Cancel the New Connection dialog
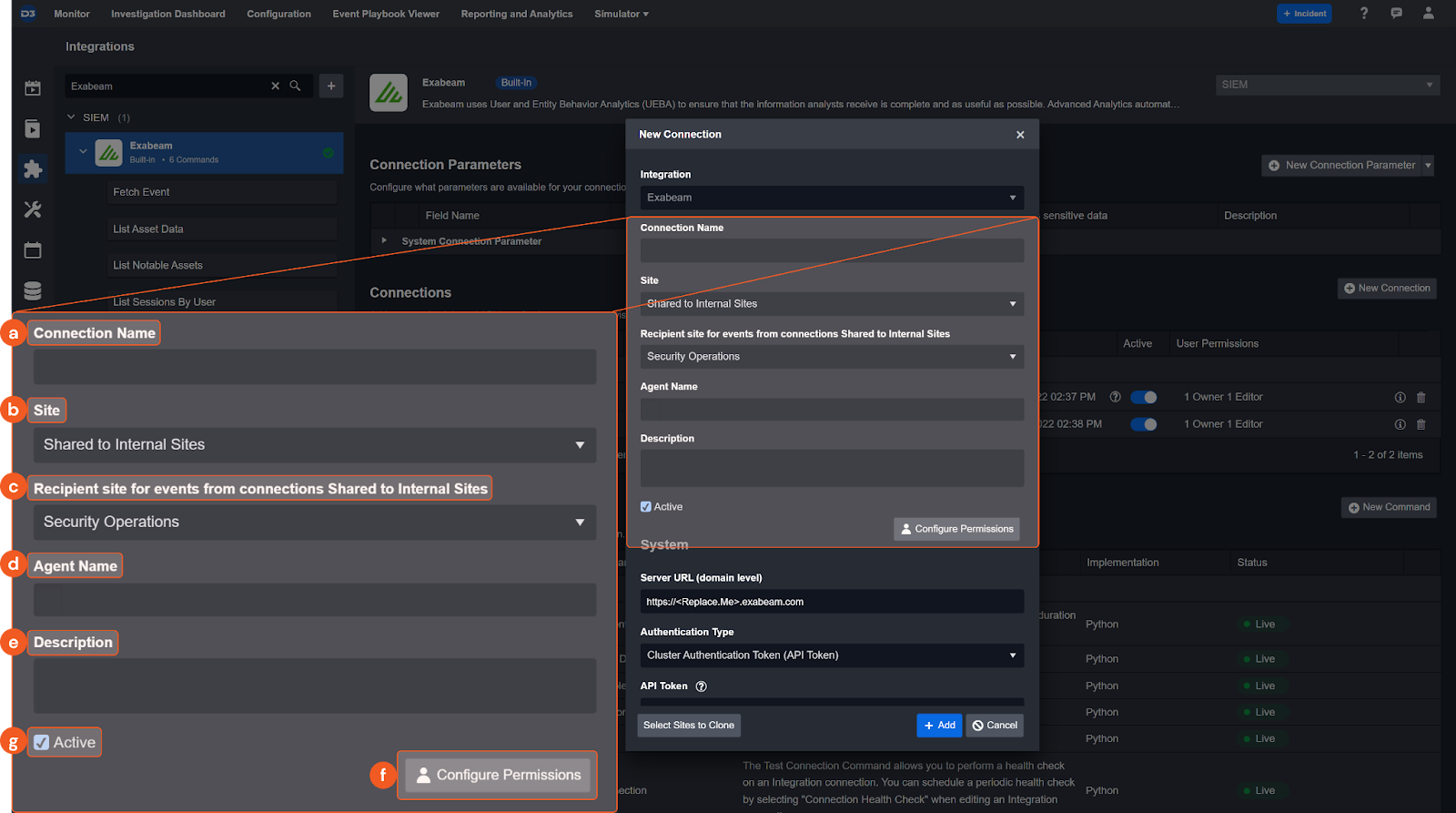Screen dimensions: 1456x813 click(x=995, y=726)
